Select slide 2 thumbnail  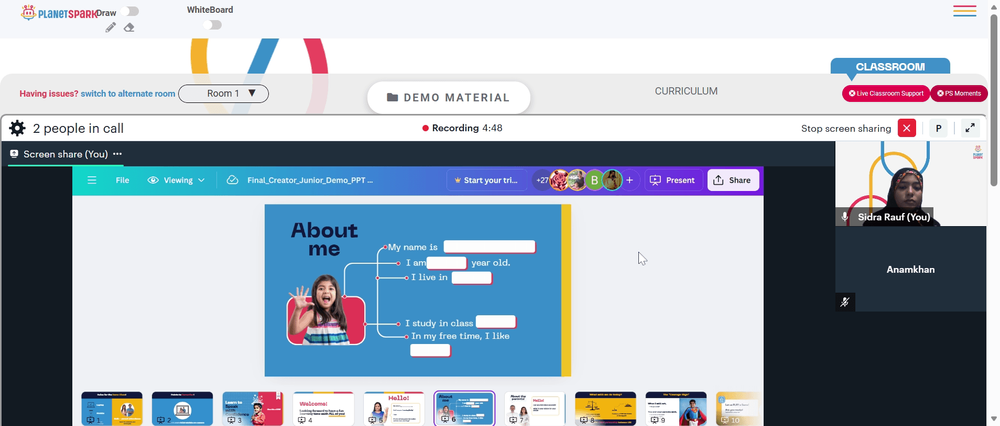coord(182,409)
